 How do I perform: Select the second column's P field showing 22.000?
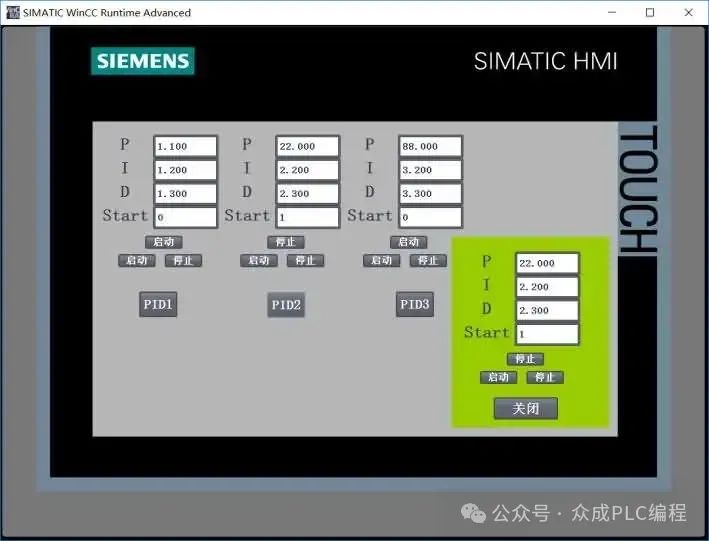[307, 147]
